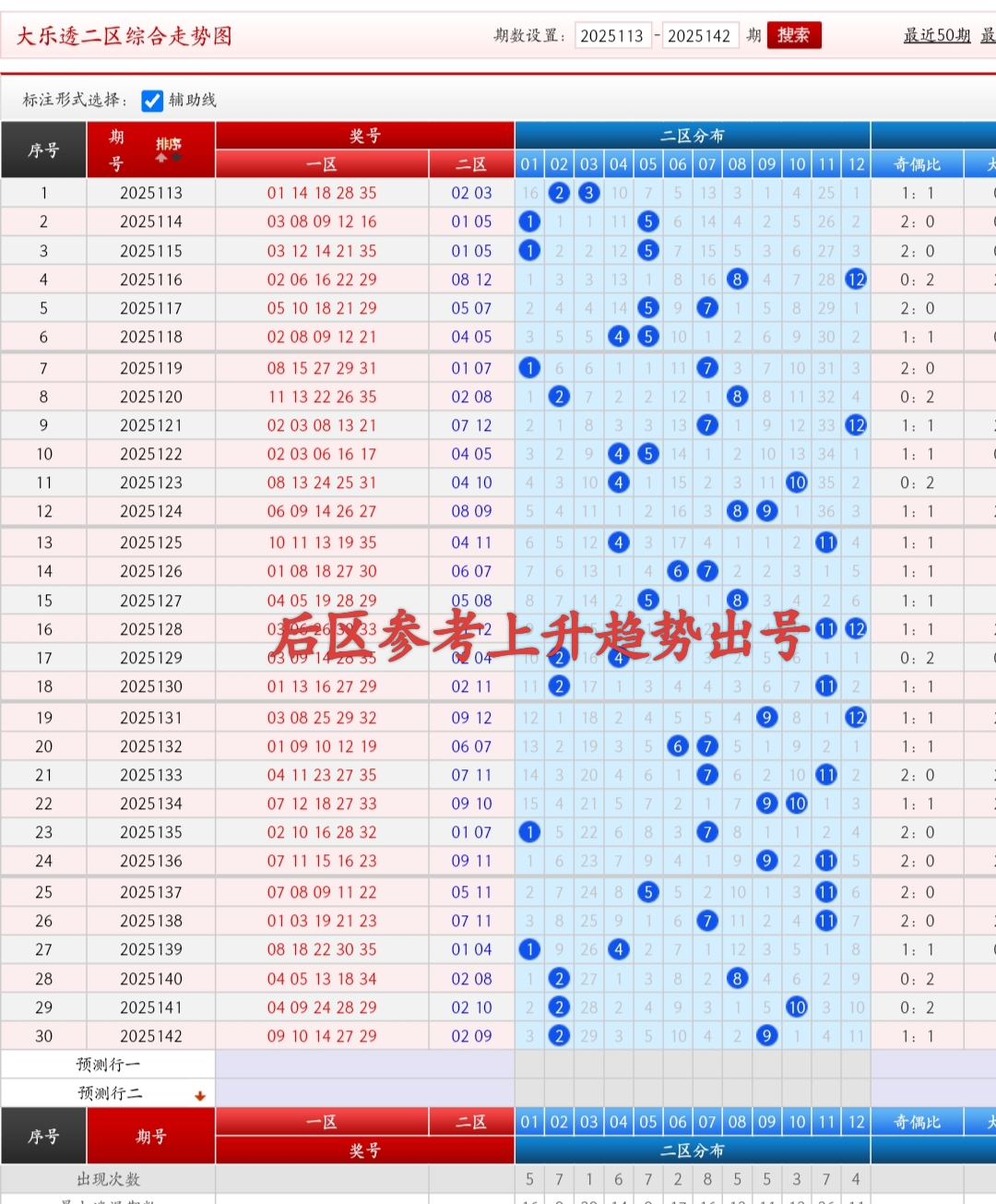Click the 一区 column header

point(321,163)
